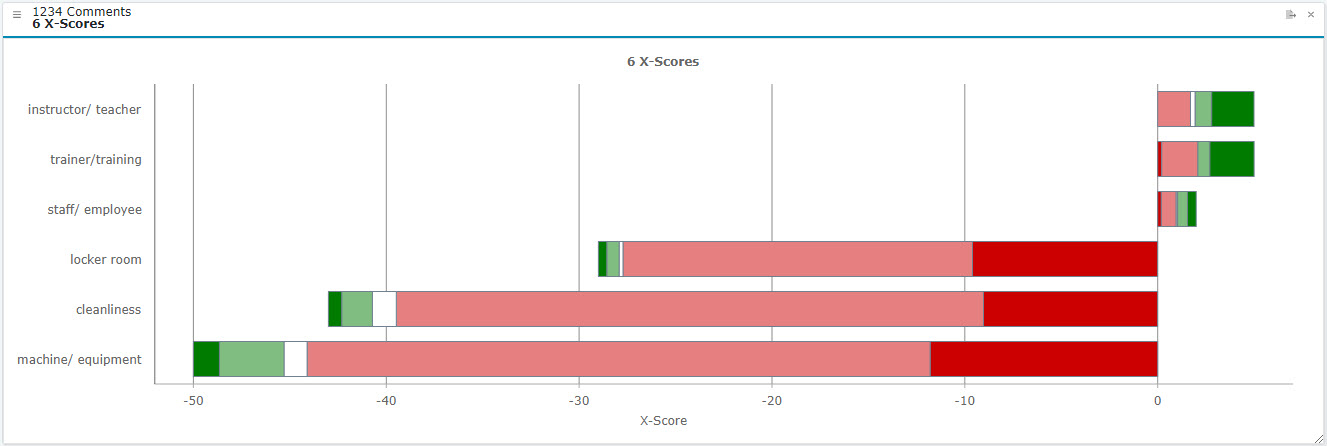Screen dimensions: 1327x446
Task: Click the light red segment of trainer/training
Action: (x=1180, y=159)
